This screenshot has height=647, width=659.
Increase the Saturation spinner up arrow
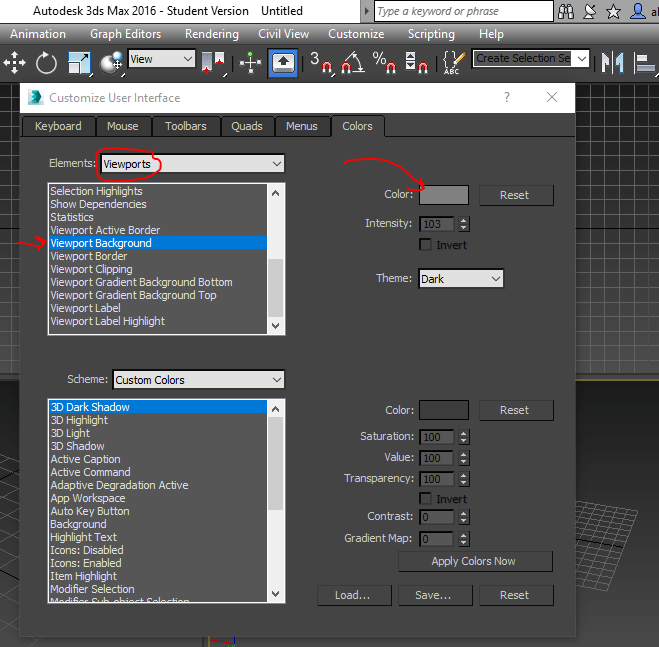(x=464, y=433)
